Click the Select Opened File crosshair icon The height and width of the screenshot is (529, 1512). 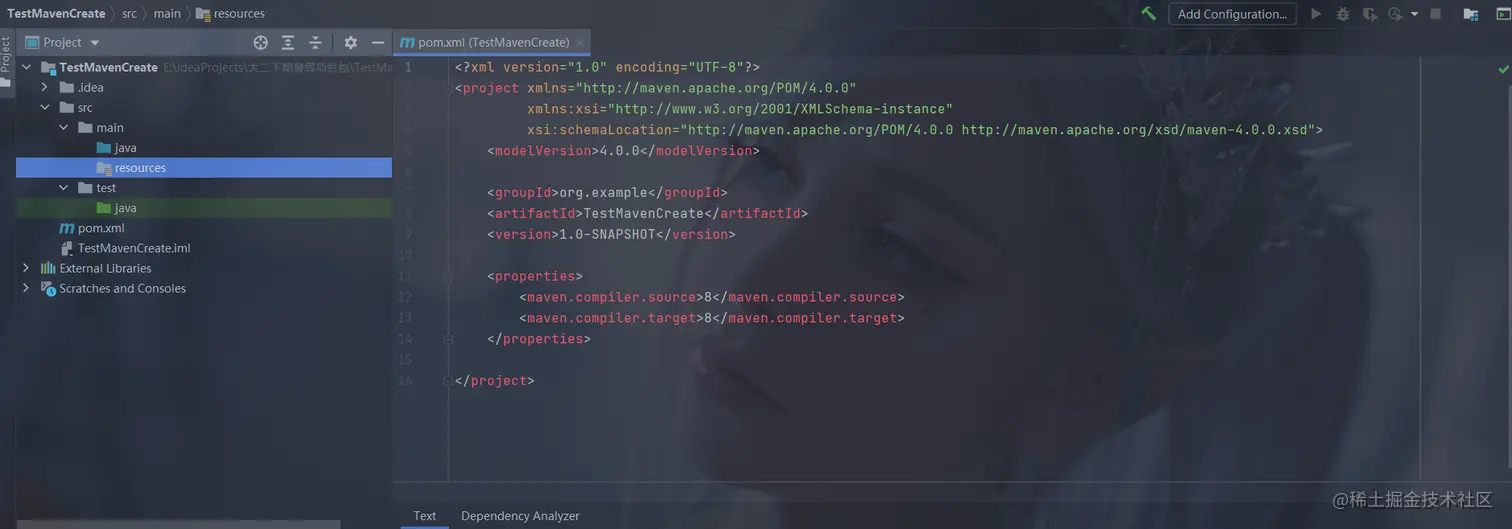[x=261, y=42]
